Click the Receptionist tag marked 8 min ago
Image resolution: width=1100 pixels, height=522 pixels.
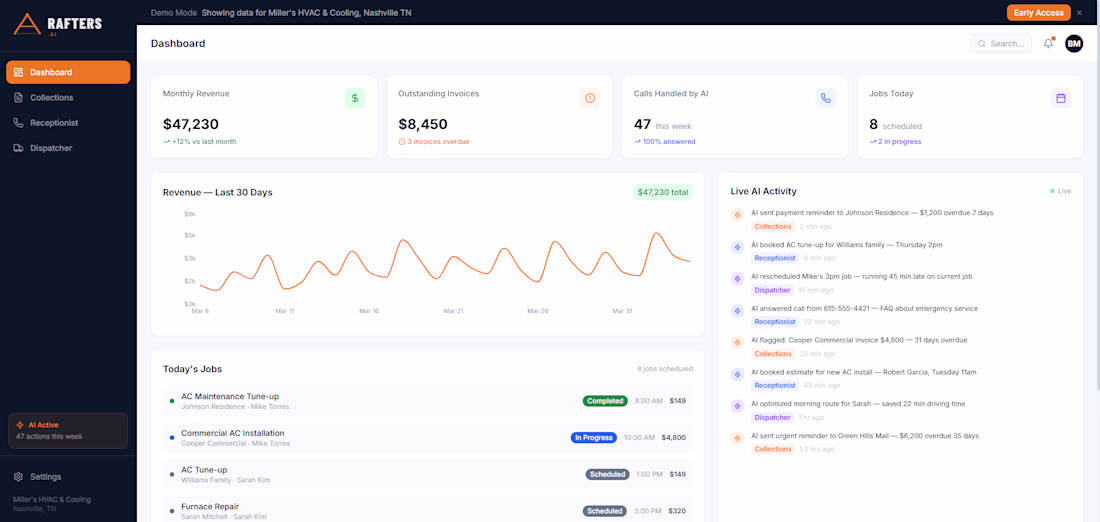click(x=775, y=258)
